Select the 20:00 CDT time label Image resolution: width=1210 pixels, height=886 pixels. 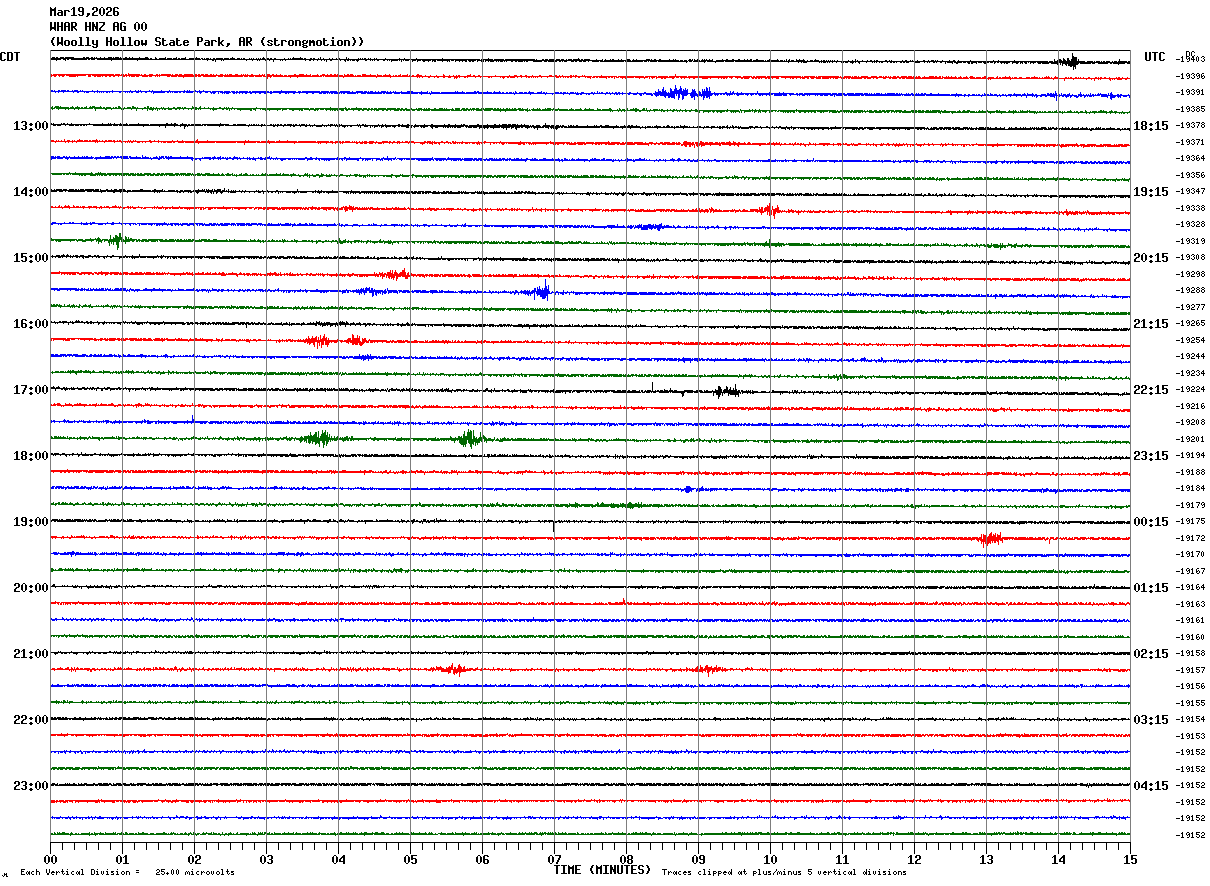pos(31,588)
